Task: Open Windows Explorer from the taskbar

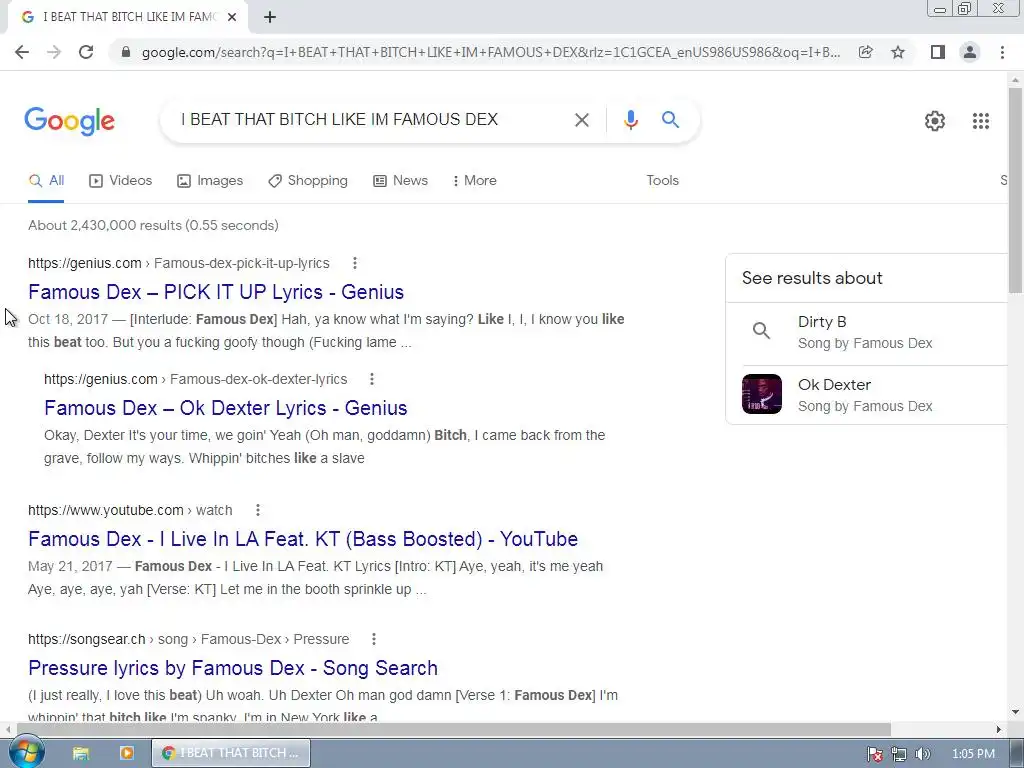Action: point(80,753)
